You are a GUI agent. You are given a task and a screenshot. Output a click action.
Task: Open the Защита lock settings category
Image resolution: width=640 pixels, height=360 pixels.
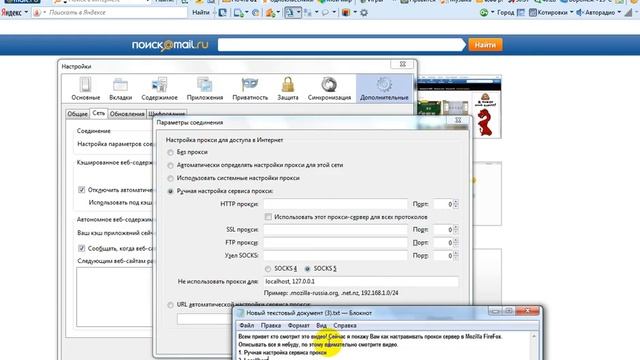288,89
